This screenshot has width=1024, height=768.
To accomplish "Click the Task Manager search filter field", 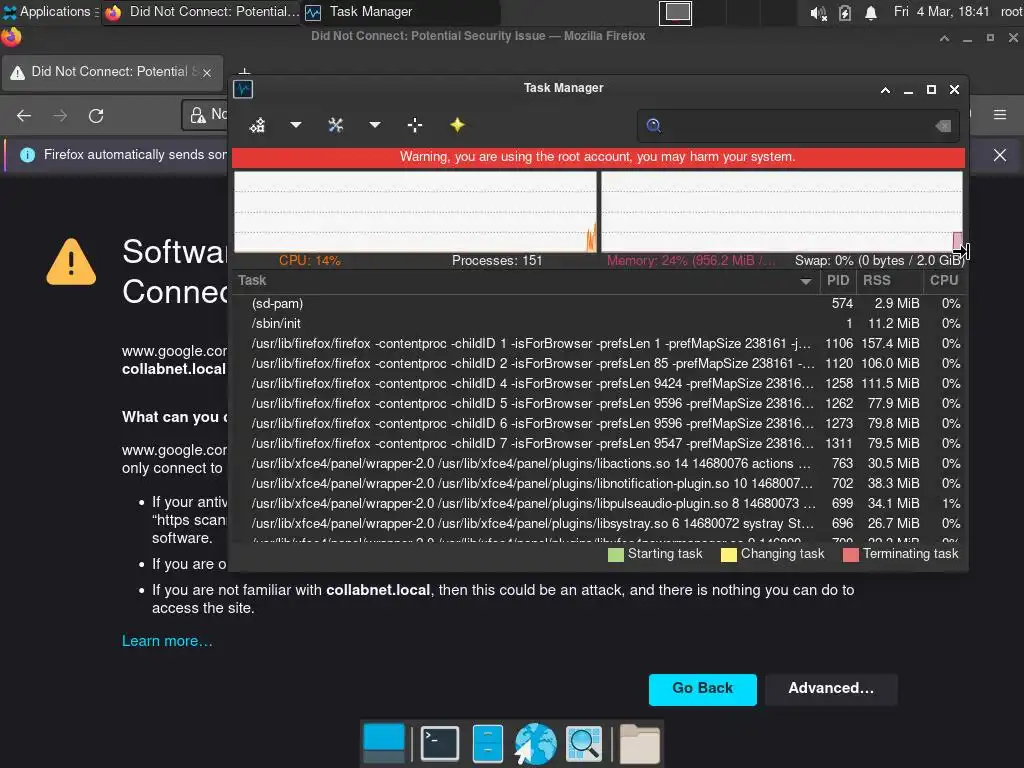I will coord(798,125).
